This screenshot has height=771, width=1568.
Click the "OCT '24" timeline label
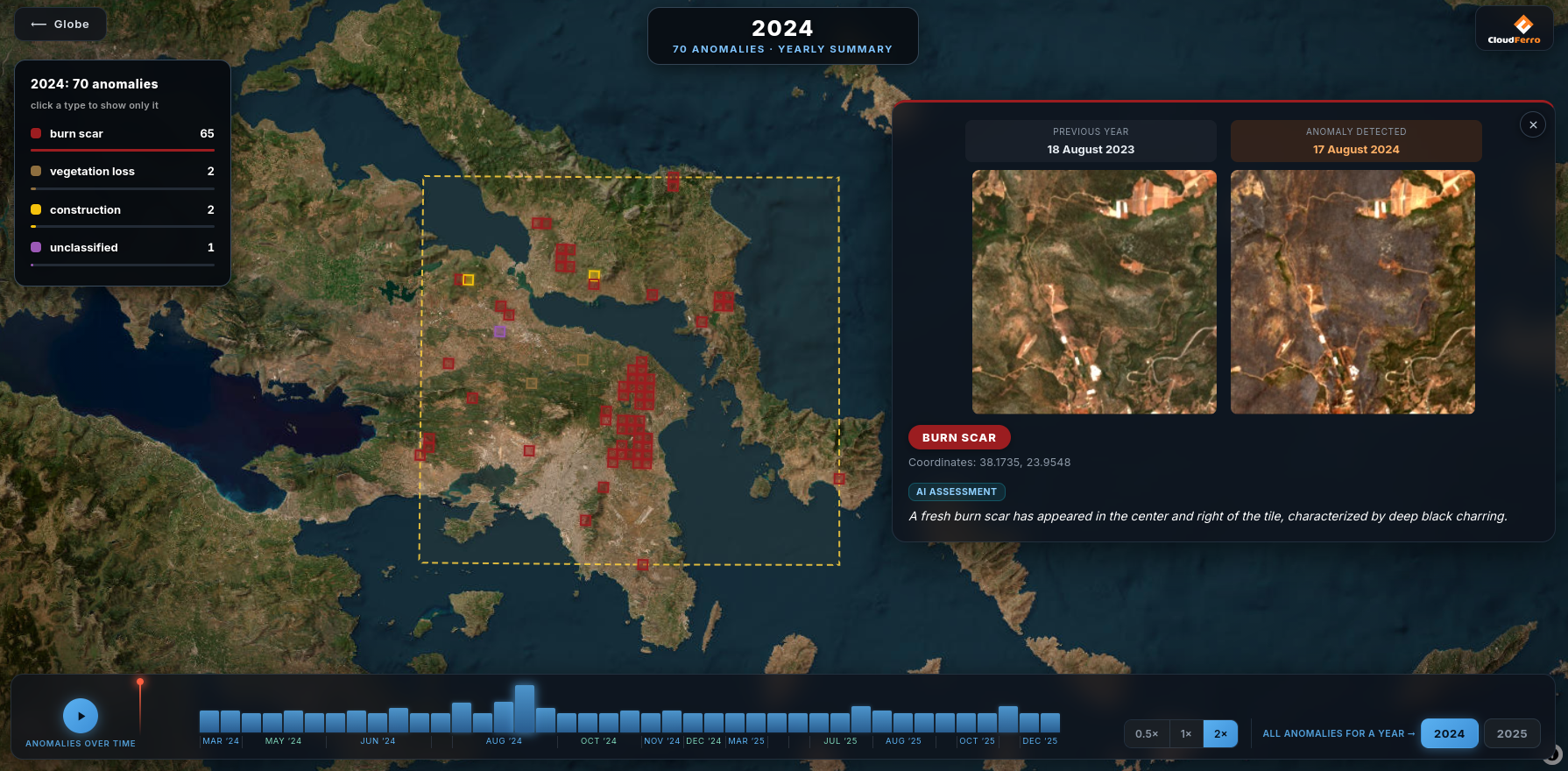click(x=598, y=741)
